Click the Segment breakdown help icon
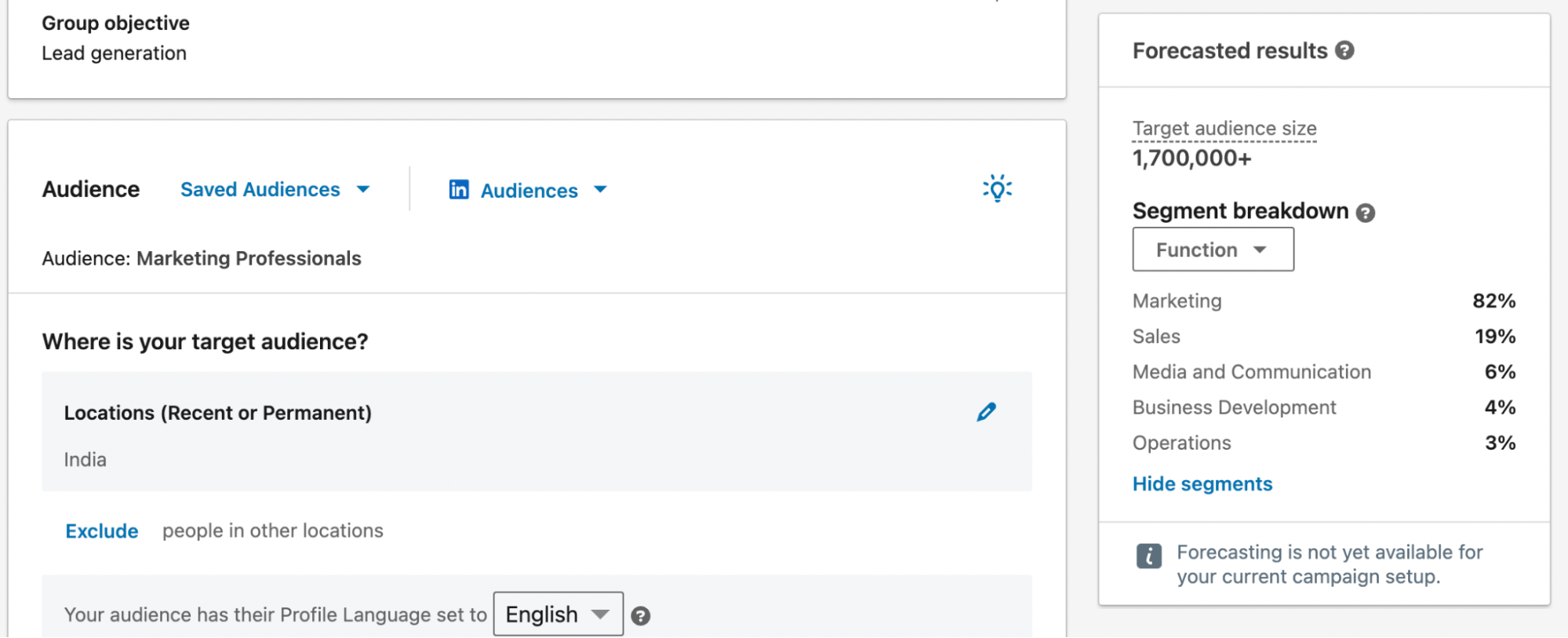 coord(1366,213)
